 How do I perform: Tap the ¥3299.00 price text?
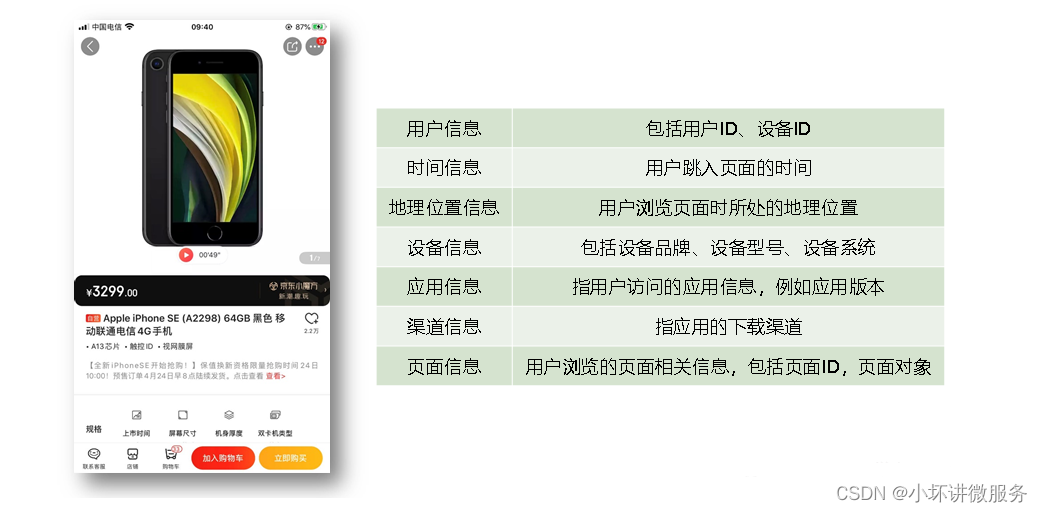click(x=112, y=292)
